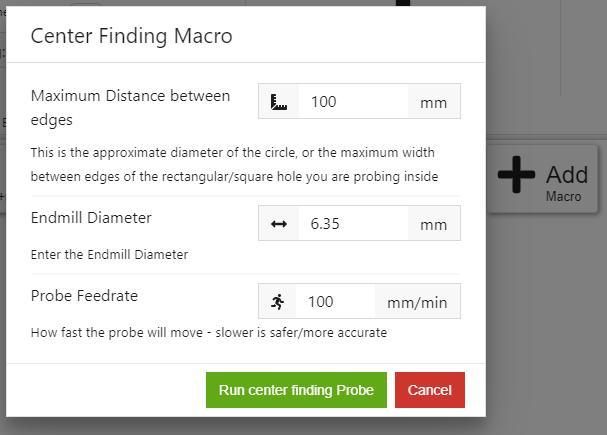Focus the Probe Feedrate value field
This screenshot has height=435, width=607.
335,301
